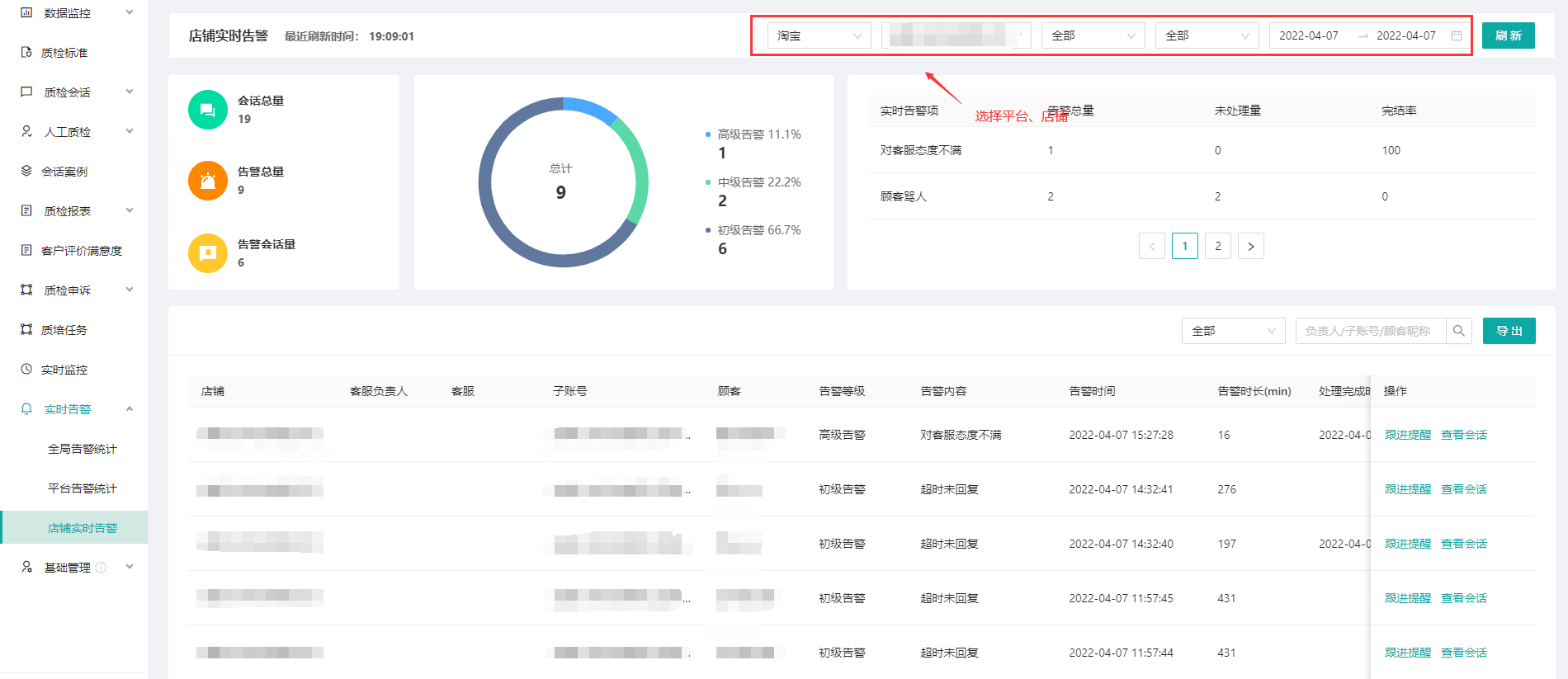The height and width of the screenshot is (679, 1568).
Task: Click the search magnifier icon
Action: [1459, 331]
